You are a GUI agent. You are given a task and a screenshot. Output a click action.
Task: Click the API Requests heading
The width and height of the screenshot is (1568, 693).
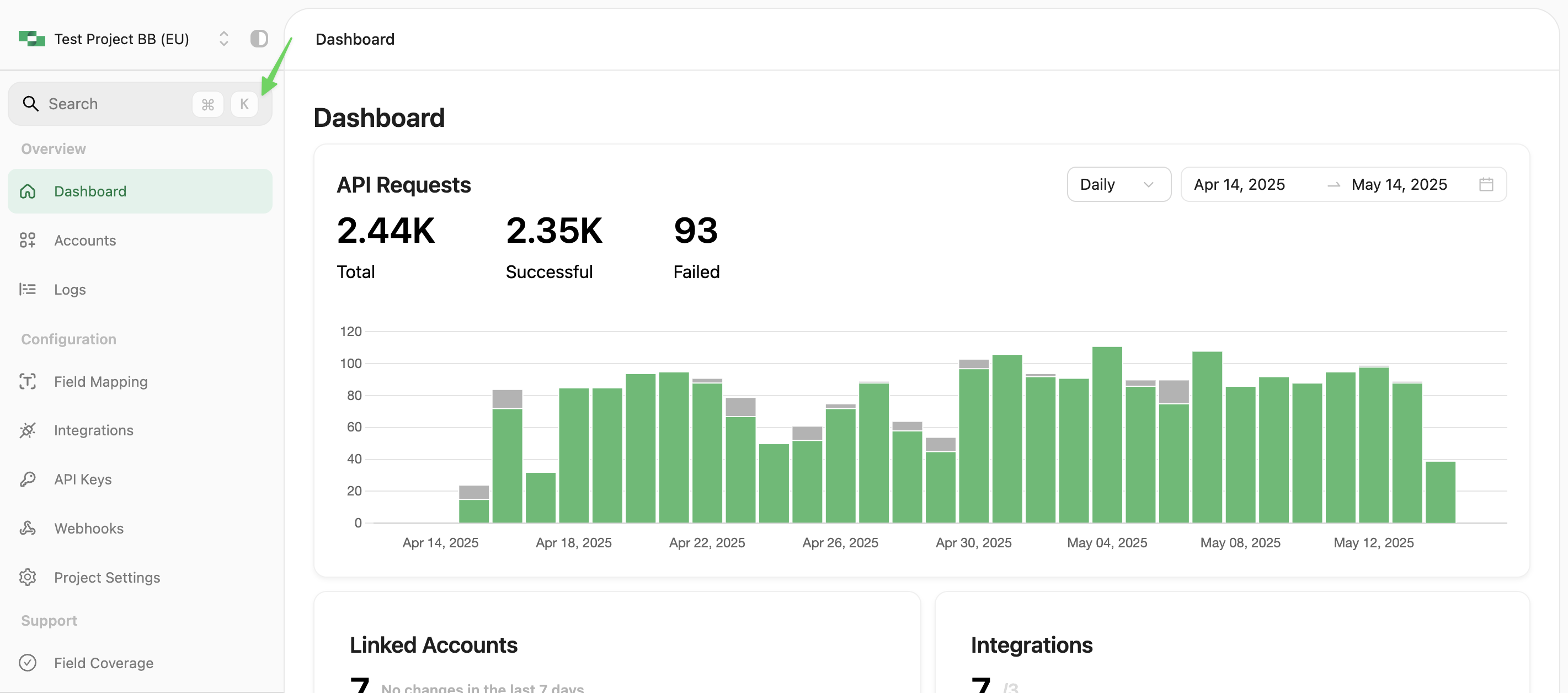pyautogui.click(x=404, y=185)
